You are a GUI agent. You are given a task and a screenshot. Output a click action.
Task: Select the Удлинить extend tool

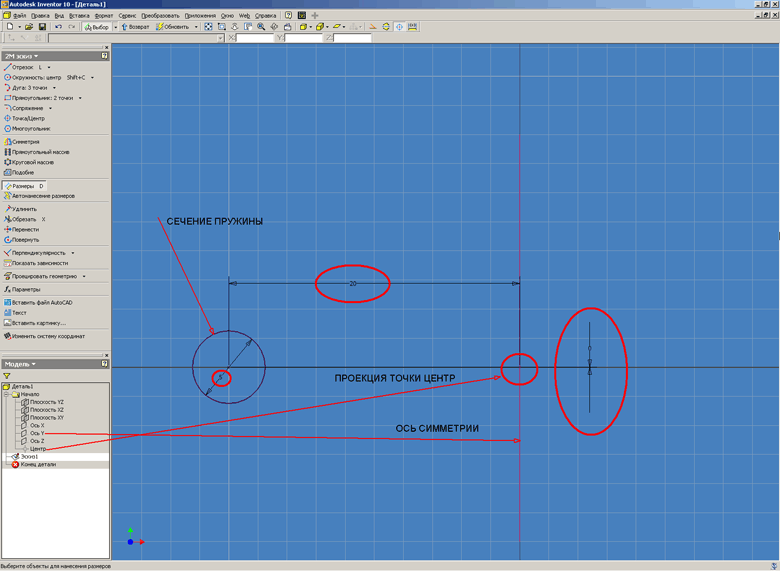[20, 209]
